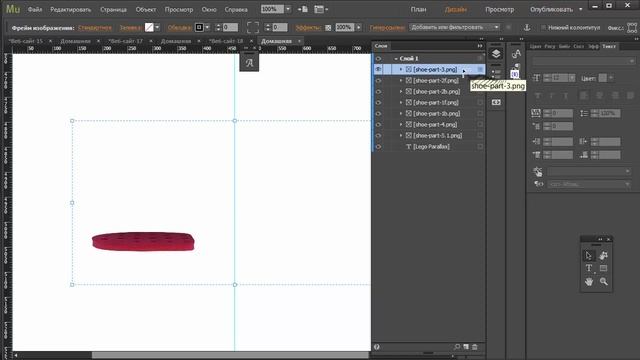
Task: Switch to the Текст panel tab
Action: pyautogui.click(x=609, y=46)
